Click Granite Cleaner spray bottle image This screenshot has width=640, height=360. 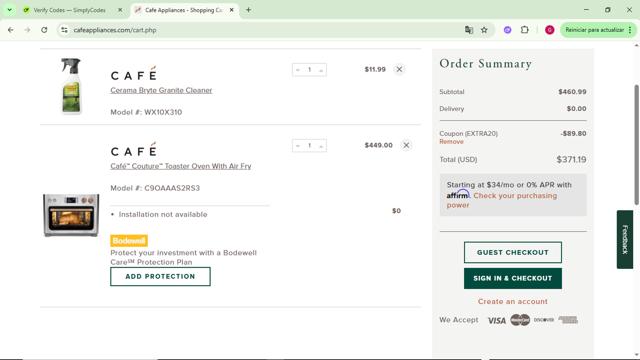[71, 86]
